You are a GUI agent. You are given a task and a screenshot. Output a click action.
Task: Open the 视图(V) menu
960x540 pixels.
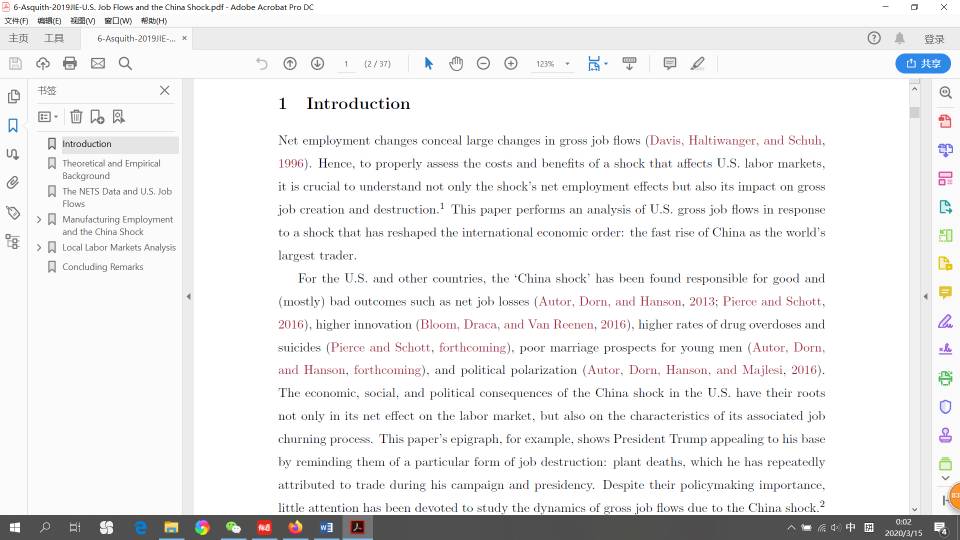(x=83, y=21)
